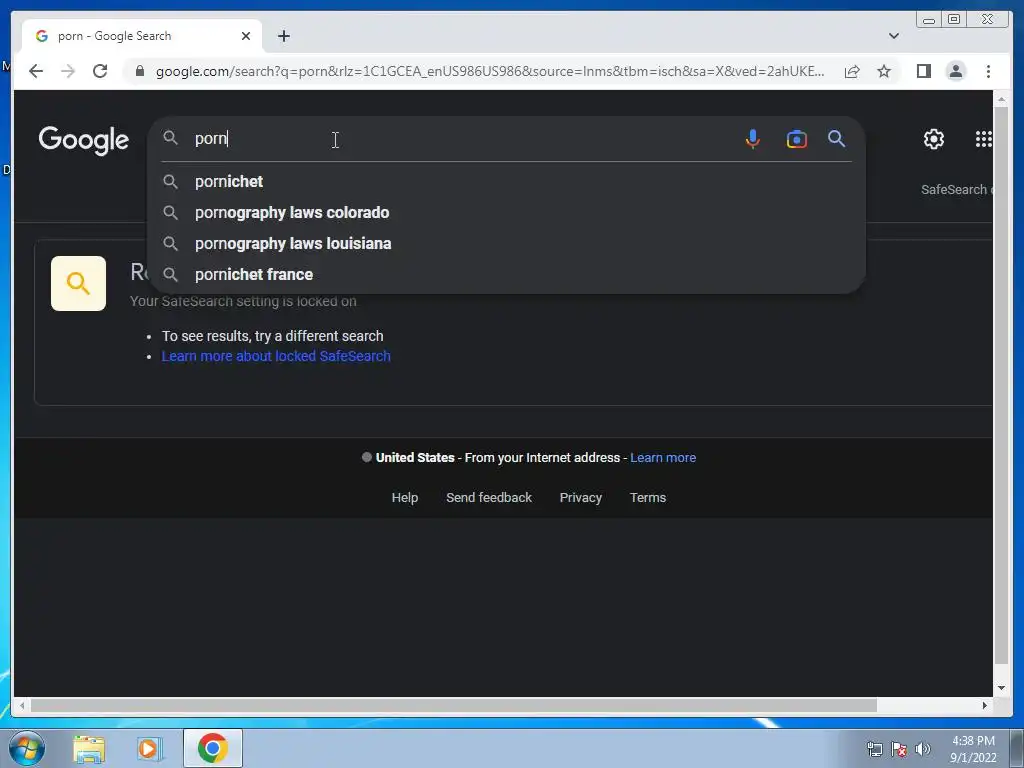This screenshot has width=1024, height=768.
Task: Click Send feedback in footer
Action: 489,498
